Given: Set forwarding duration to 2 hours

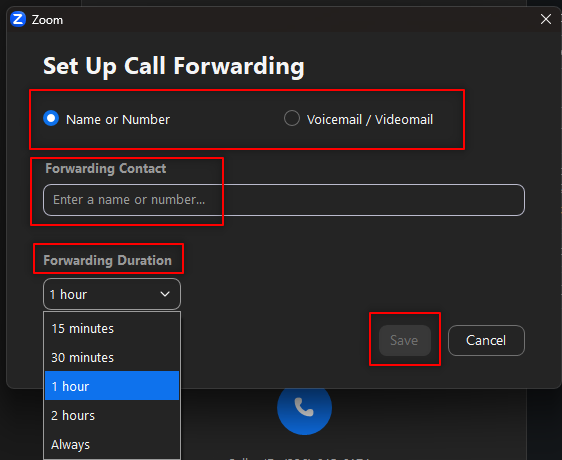Looking at the screenshot, I should (x=112, y=415).
